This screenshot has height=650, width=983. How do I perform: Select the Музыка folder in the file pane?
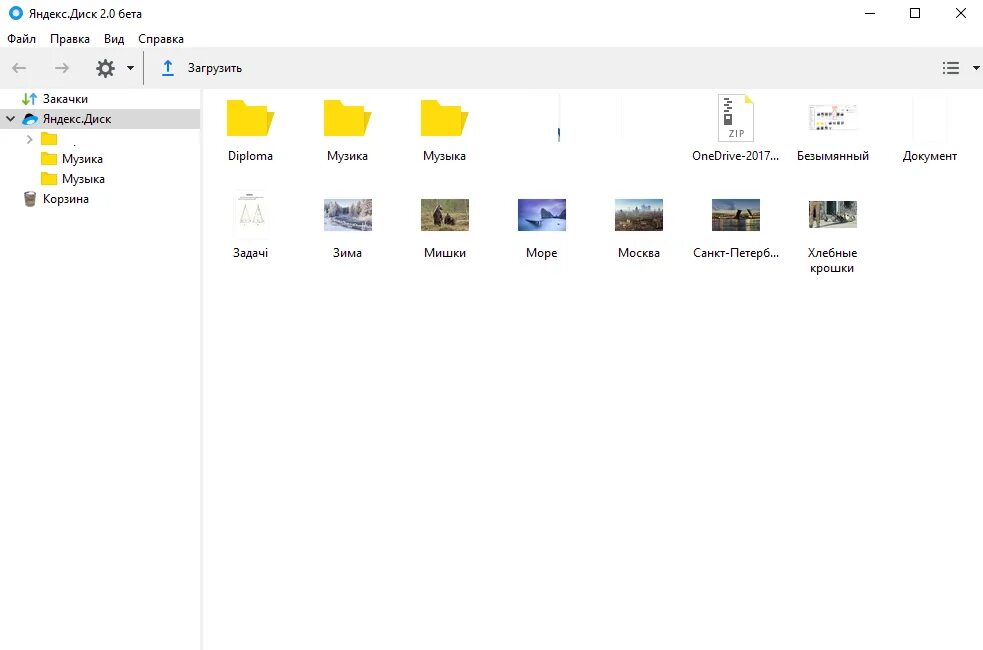coord(444,118)
